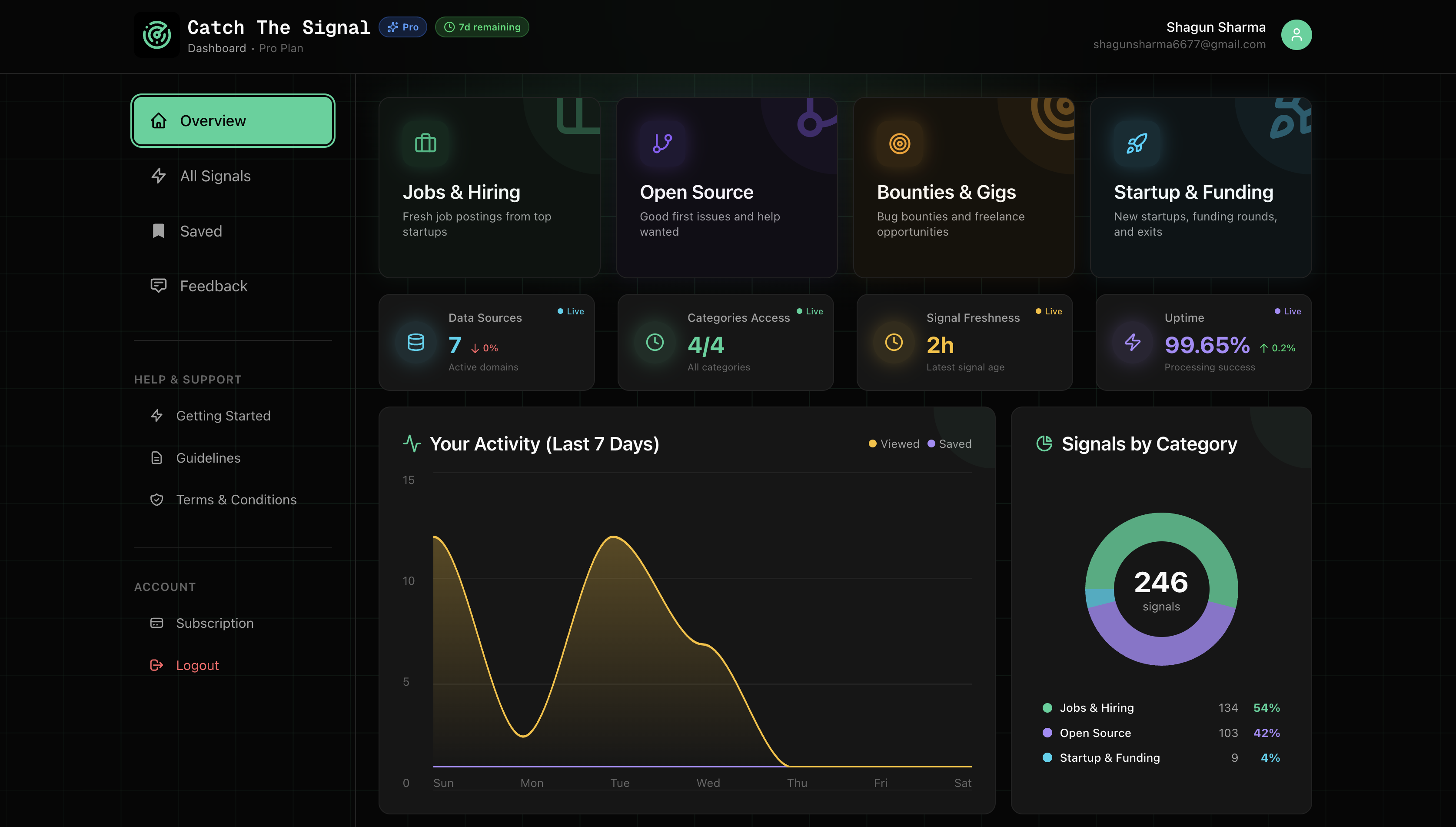Click the Jobs & Hiring briefcase icon
The width and height of the screenshot is (1456, 827).
(425, 143)
